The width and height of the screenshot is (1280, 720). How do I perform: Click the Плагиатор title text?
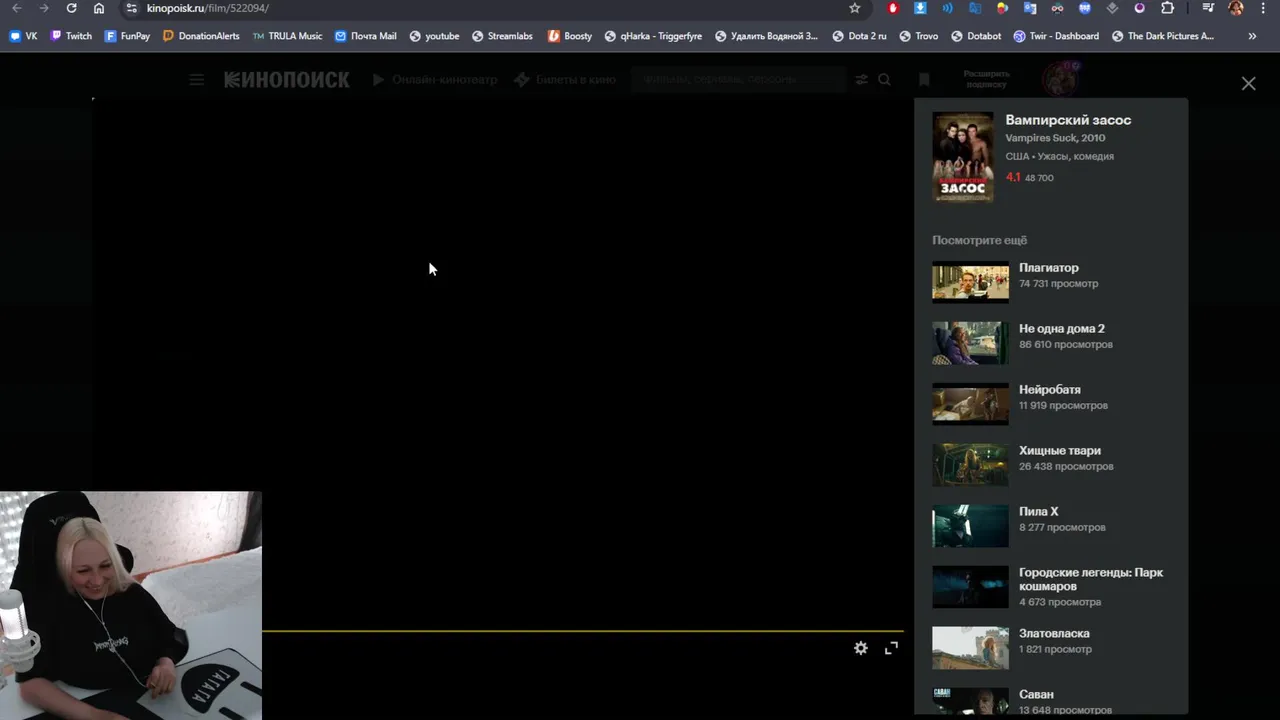click(1049, 267)
